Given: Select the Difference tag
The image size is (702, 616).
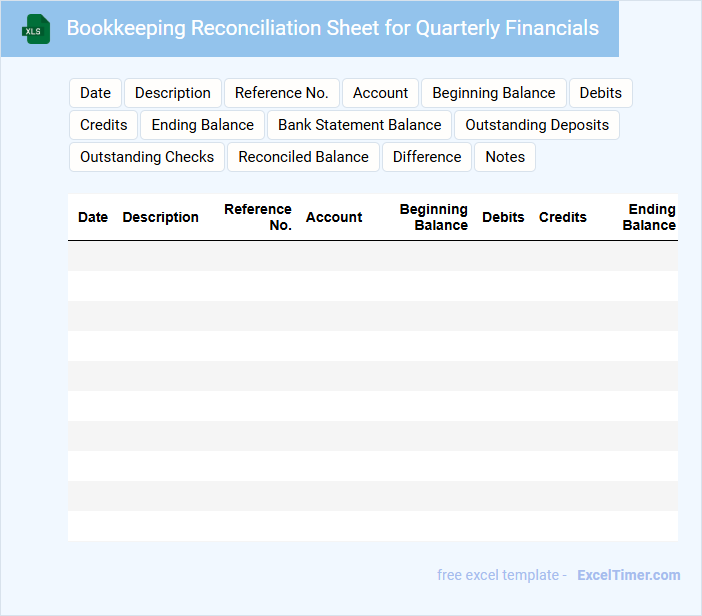Looking at the screenshot, I should click(427, 157).
